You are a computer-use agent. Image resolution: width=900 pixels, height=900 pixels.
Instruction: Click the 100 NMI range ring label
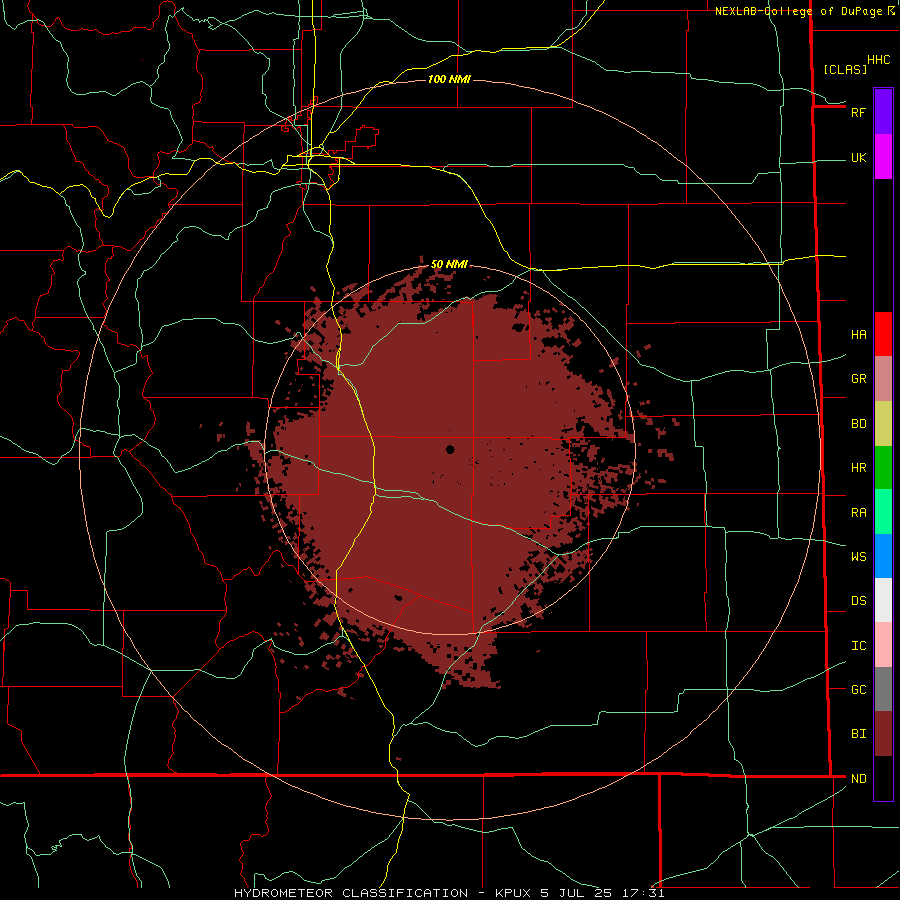[449, 79]
